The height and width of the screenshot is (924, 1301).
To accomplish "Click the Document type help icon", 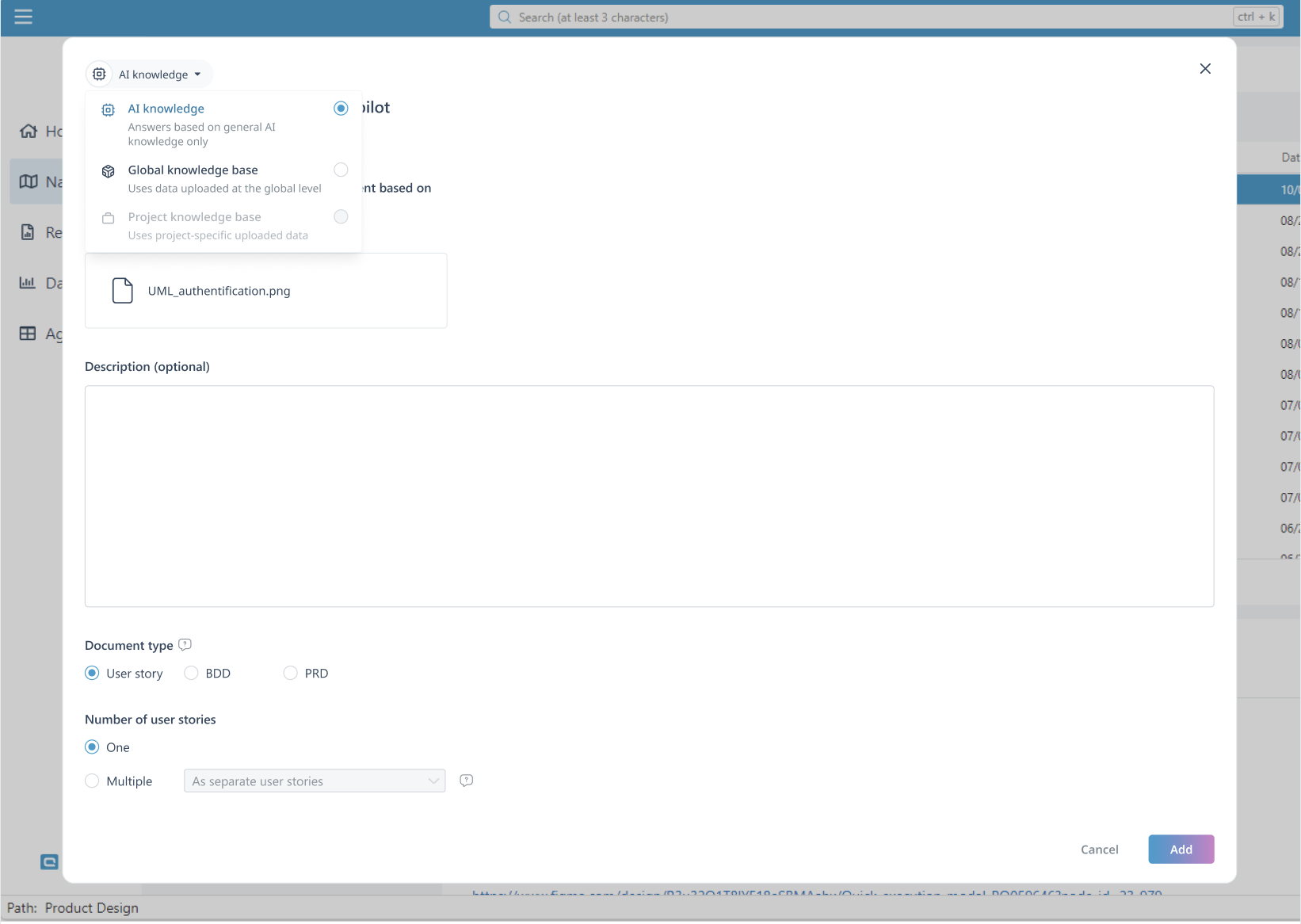I will [x=185, y=645].
